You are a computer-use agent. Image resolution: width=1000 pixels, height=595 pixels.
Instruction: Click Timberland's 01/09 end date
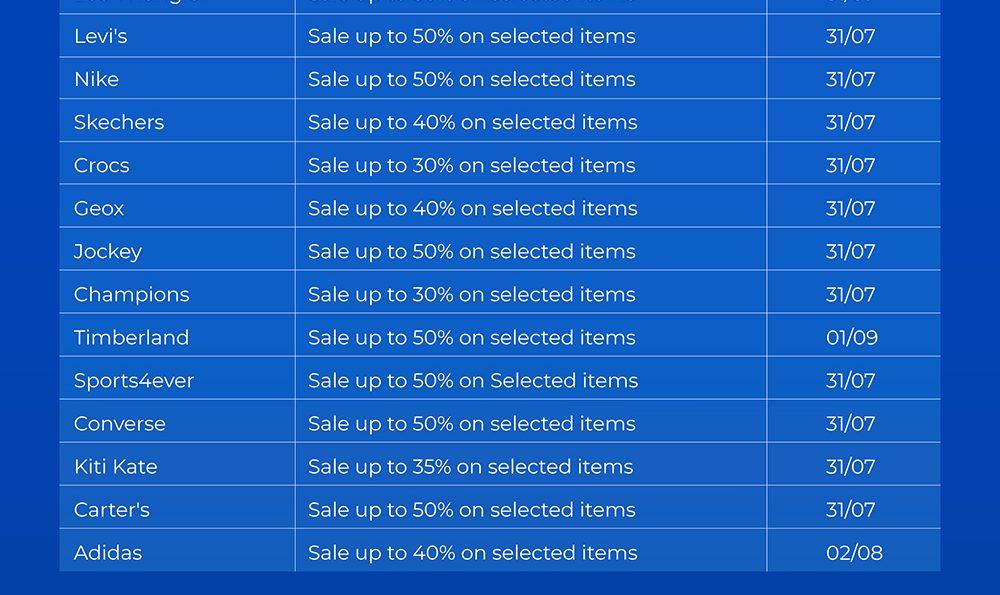tap(852, 337)
